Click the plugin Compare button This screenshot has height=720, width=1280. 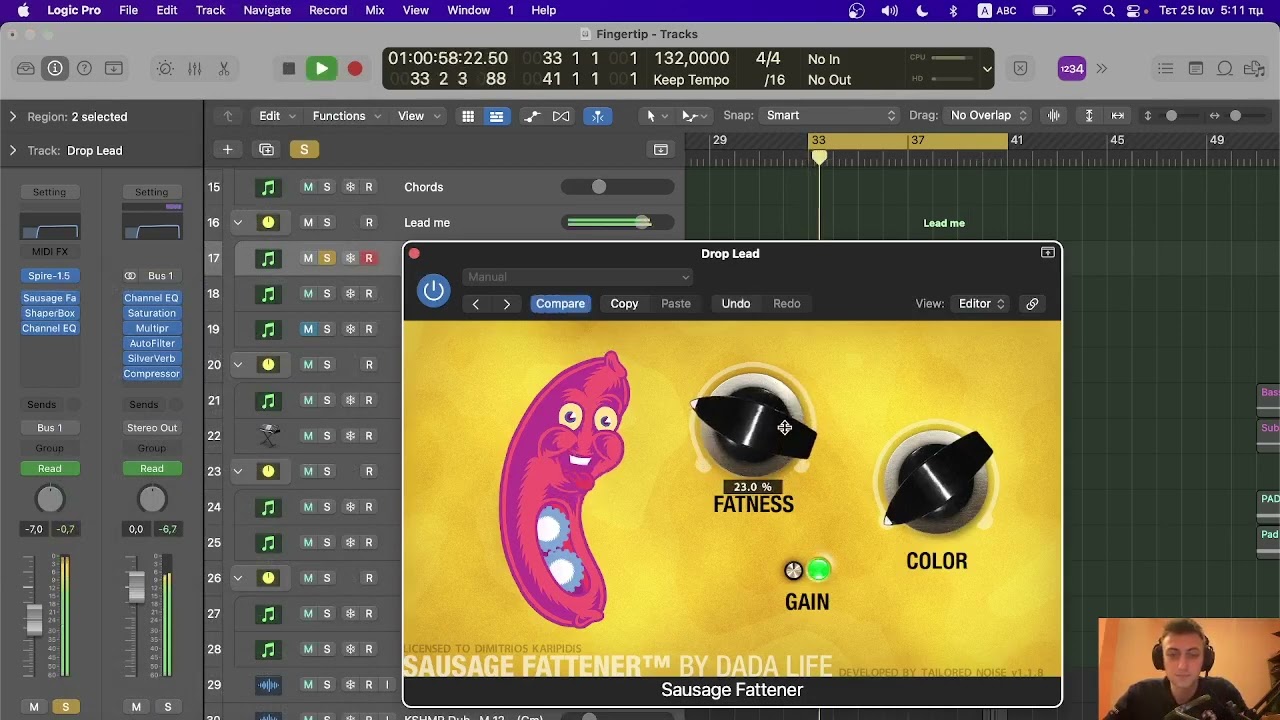[560, 304]
